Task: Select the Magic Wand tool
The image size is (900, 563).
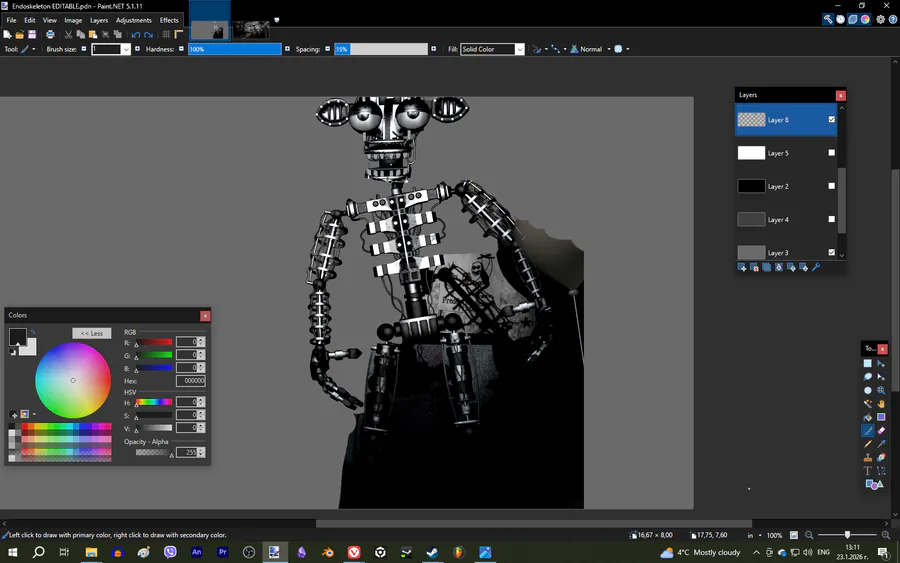Action: [x=868, y=404]
